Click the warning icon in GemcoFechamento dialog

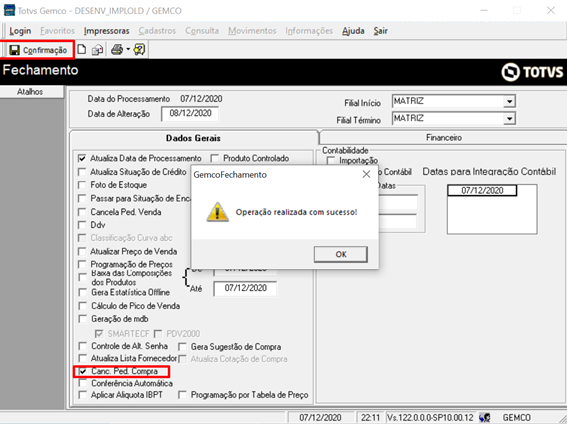pos(217,212)
